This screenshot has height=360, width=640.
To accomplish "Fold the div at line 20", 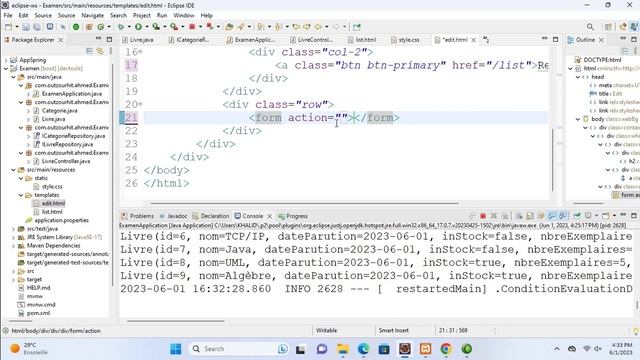I will (x=140, y=104).
